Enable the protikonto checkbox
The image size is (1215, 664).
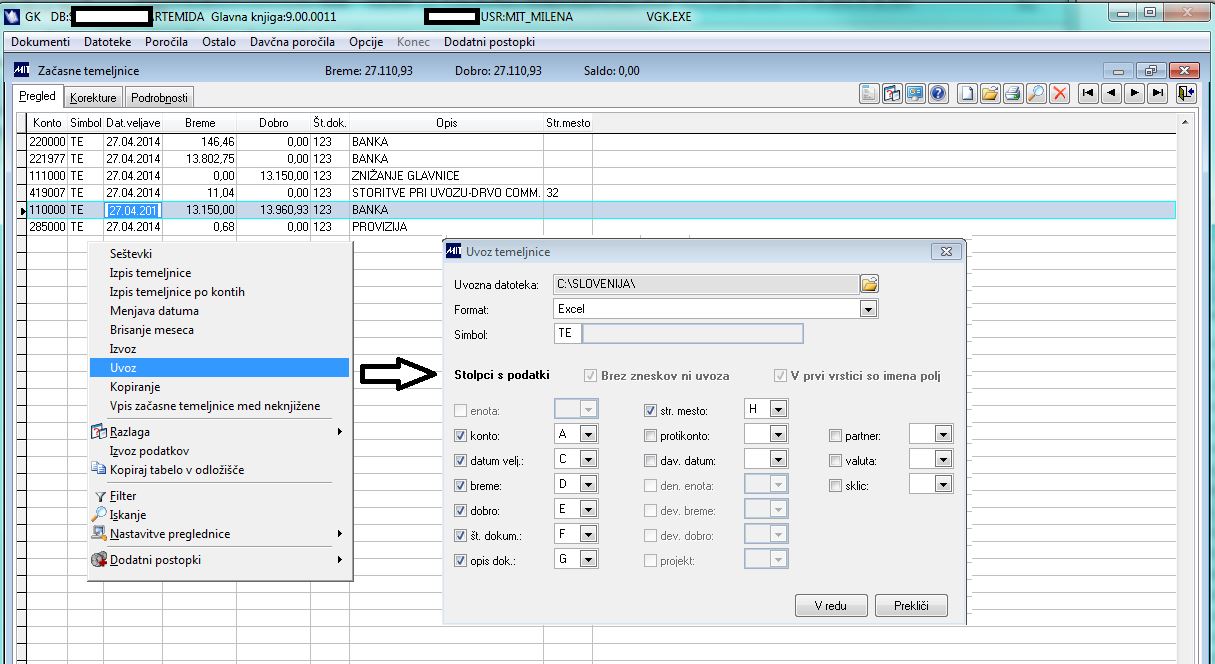650,436
